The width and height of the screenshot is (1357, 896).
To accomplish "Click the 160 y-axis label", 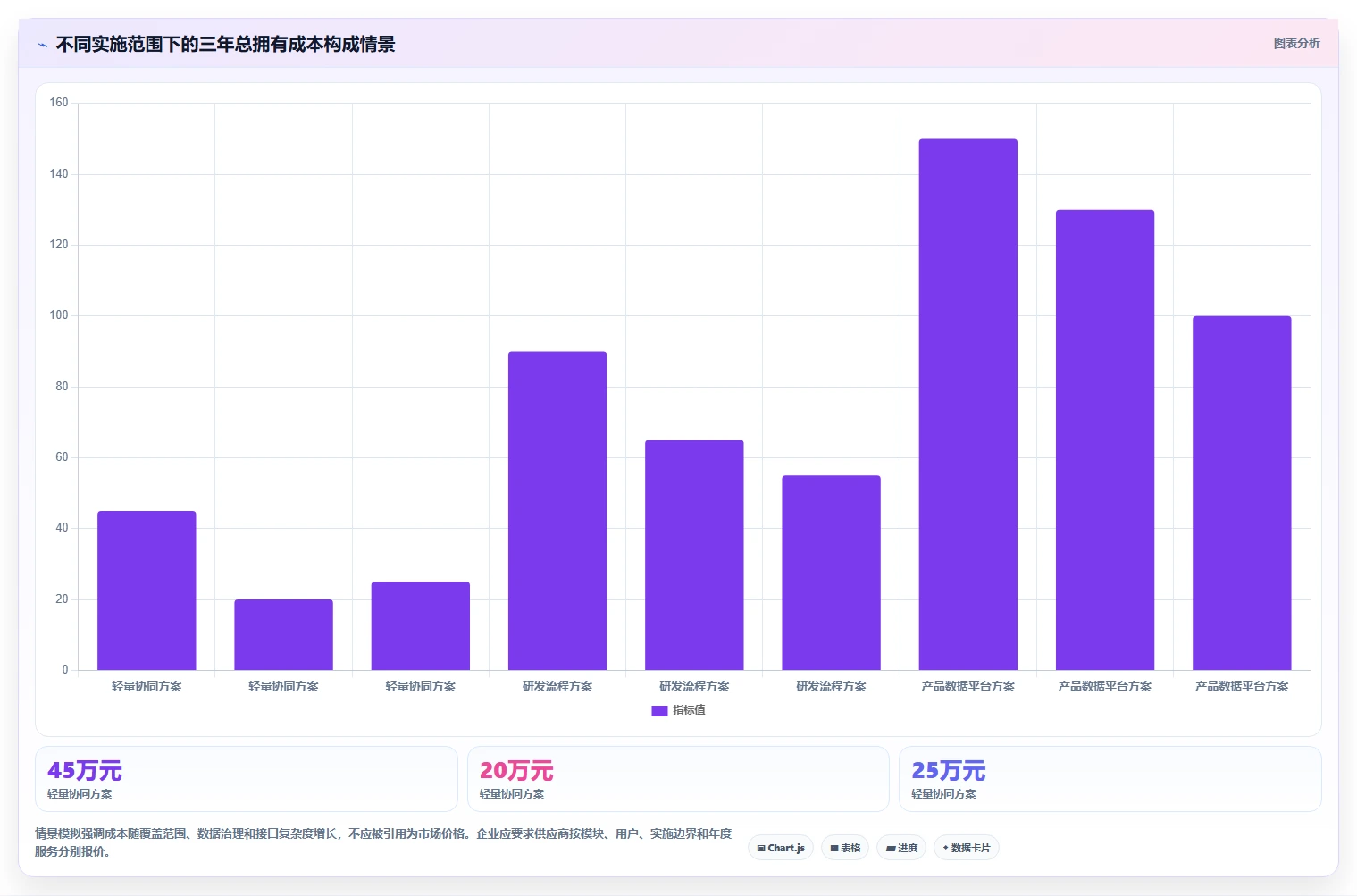I will click(59, 103).
